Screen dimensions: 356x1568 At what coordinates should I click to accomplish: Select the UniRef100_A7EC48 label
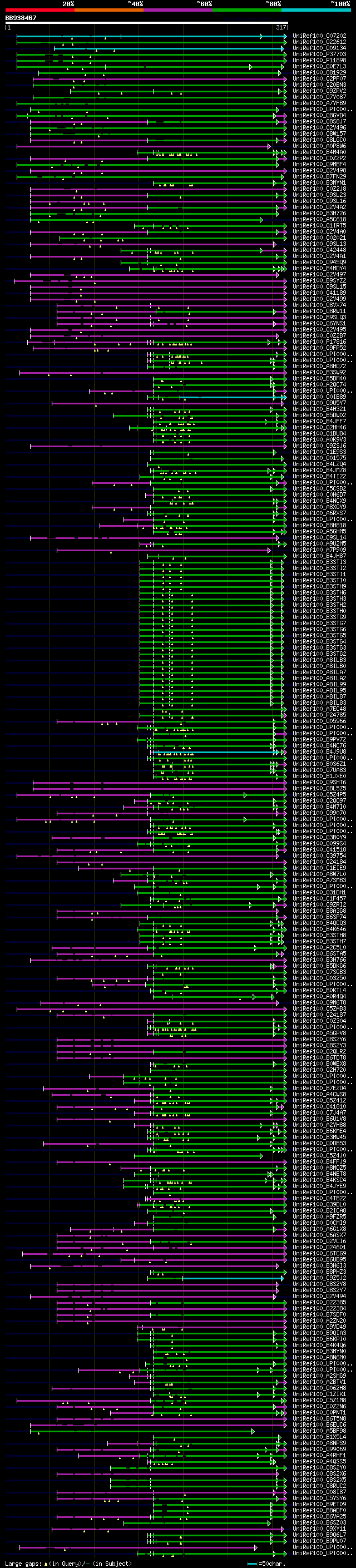[319, 709]
